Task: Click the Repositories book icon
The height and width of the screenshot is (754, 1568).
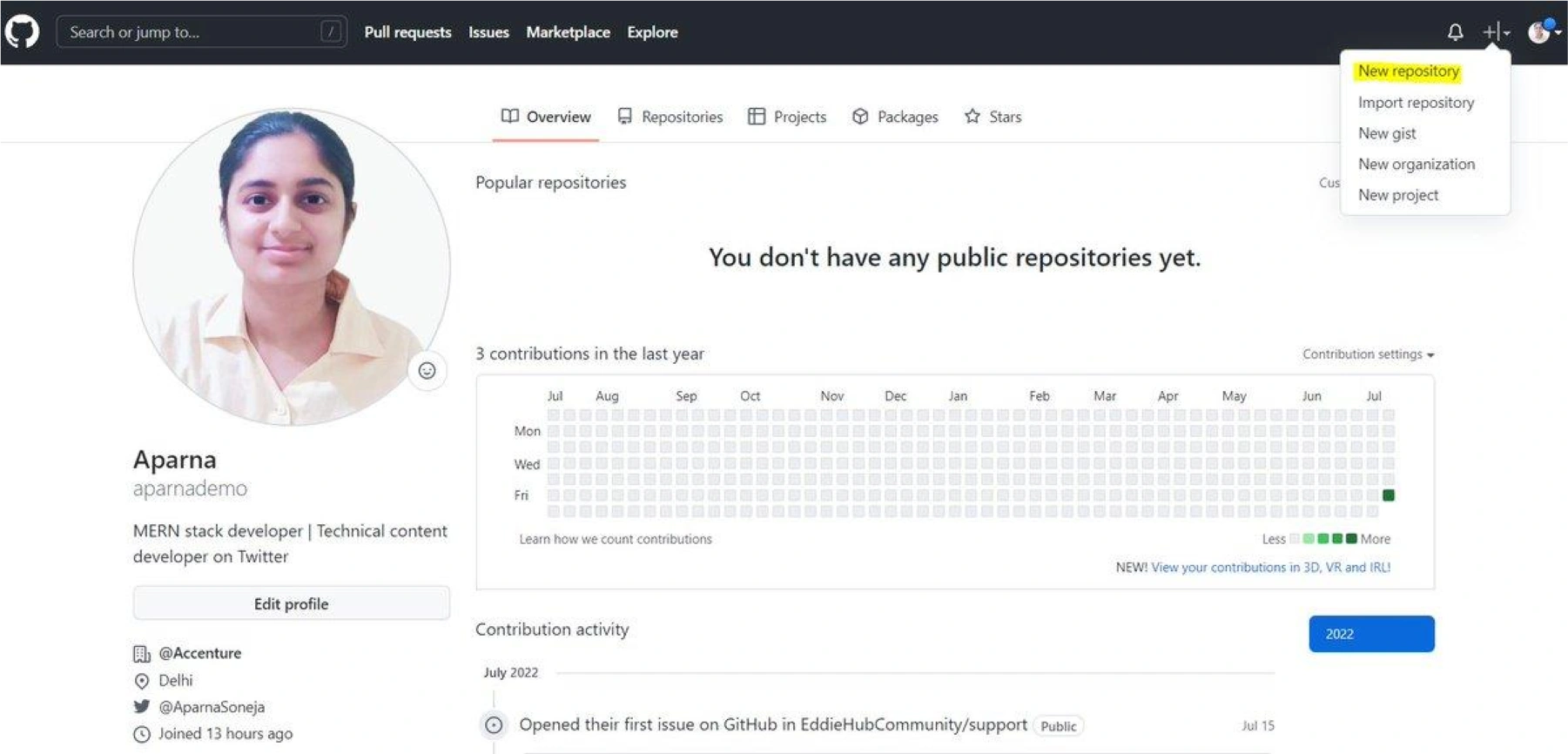Action: tap(624, 117)
